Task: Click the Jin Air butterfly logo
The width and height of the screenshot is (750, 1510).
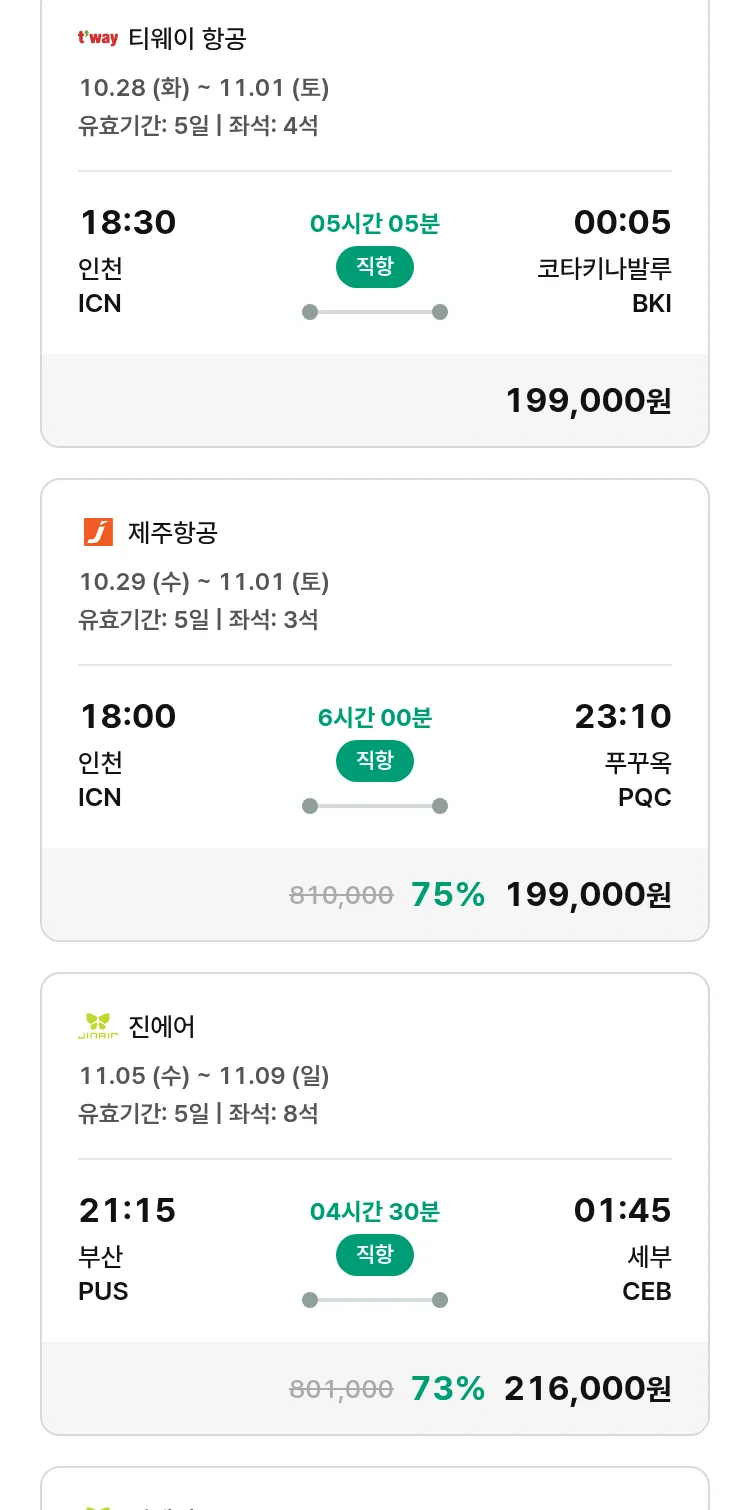Action: (98, 1026)
